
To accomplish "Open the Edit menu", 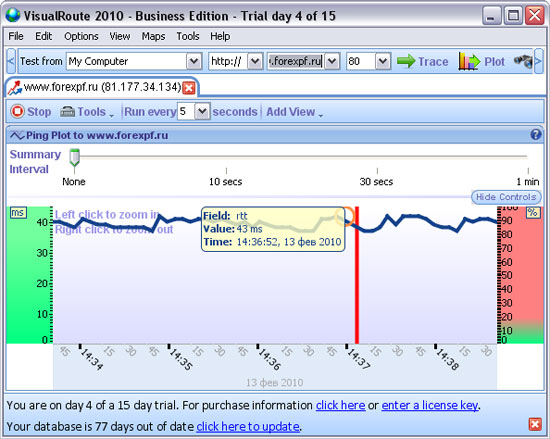I will tap(43, 36).
